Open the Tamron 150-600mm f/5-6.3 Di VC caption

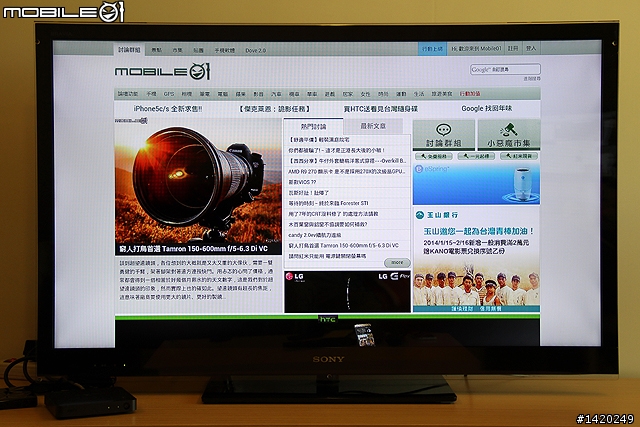pyautogui.click(x=194, y=249)
